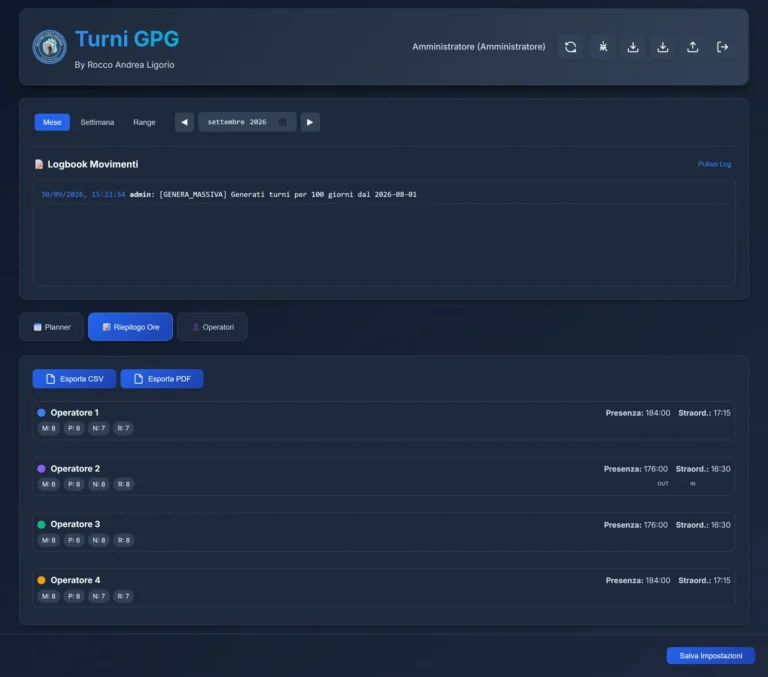Click the download icon beside the bug icon
Image resolution: width=768 pixels, height=677 pixels.
(x=633, y=47)
